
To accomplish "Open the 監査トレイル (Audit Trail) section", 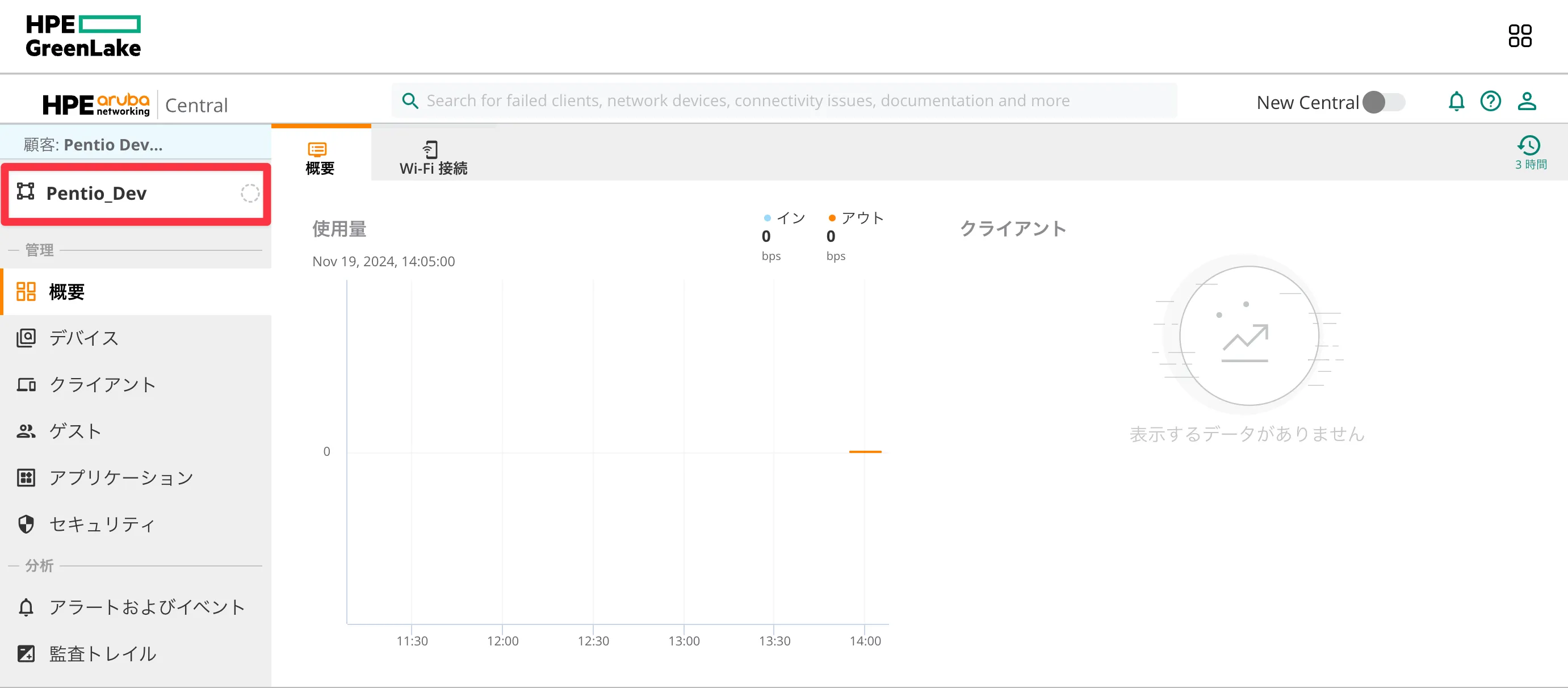I will (102, 653).
